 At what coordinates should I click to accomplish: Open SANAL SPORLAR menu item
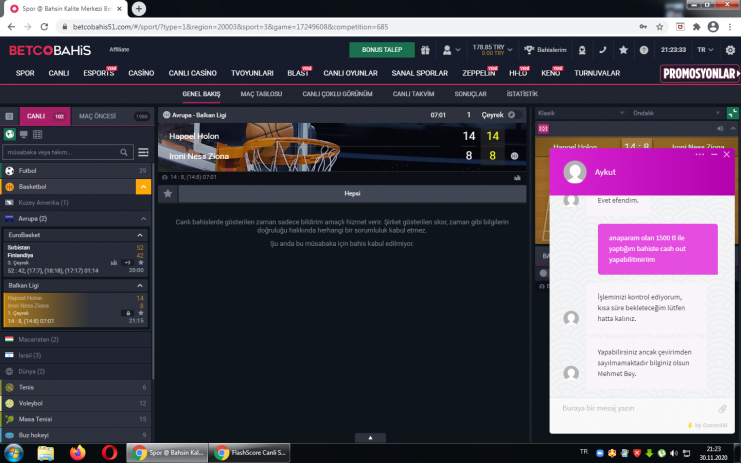419,73
